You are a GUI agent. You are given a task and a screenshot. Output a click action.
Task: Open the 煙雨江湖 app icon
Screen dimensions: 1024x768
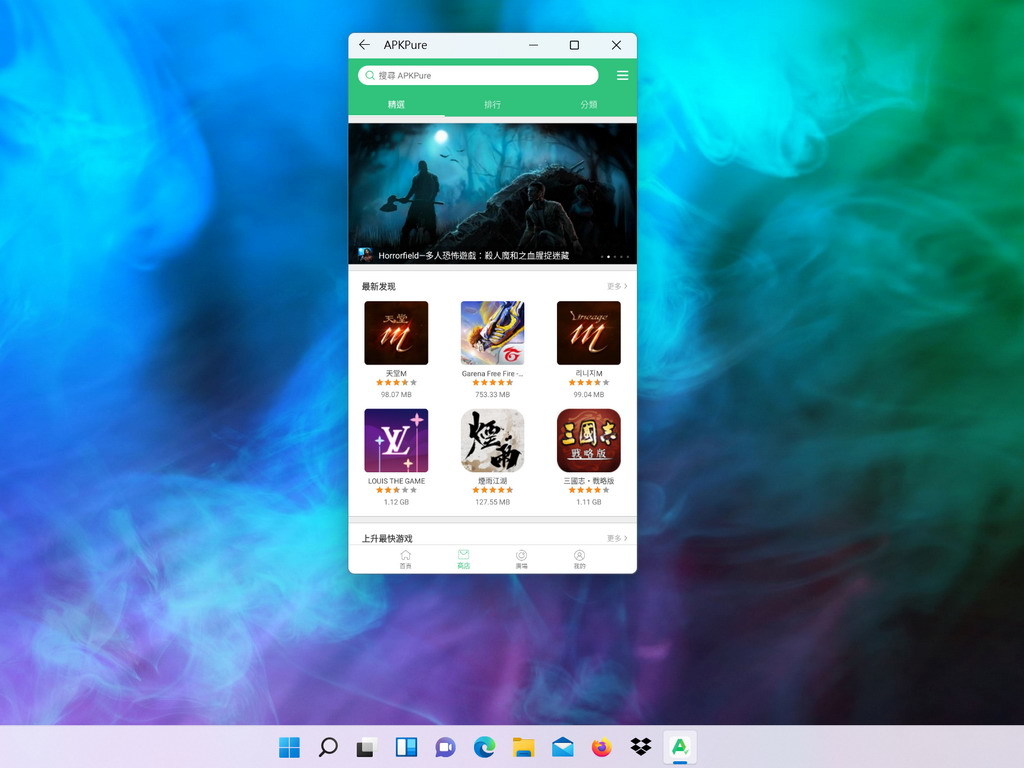point(492,441)
